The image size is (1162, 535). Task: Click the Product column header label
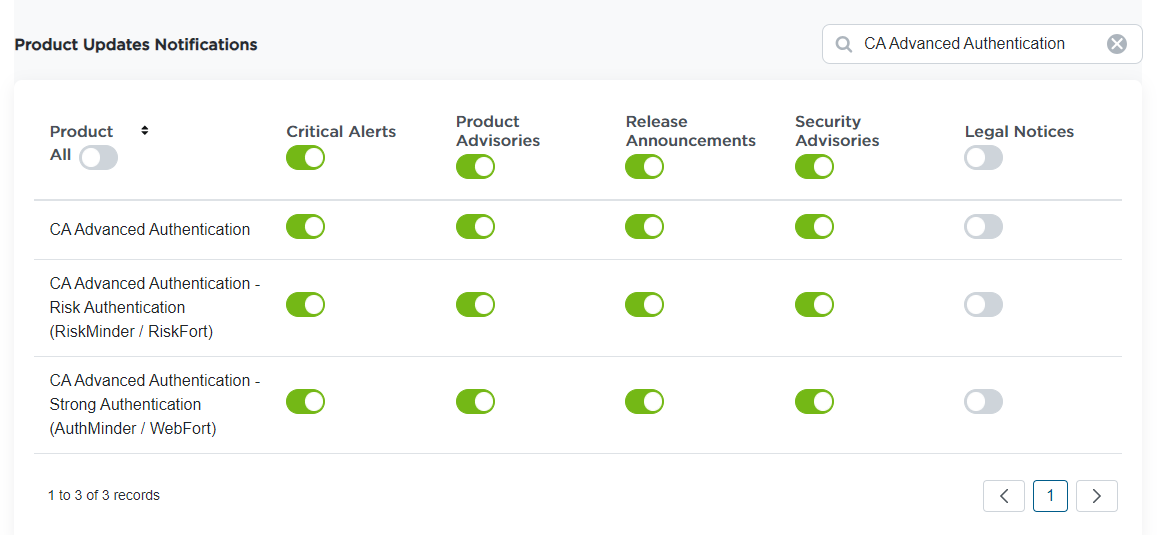point(82,131)
